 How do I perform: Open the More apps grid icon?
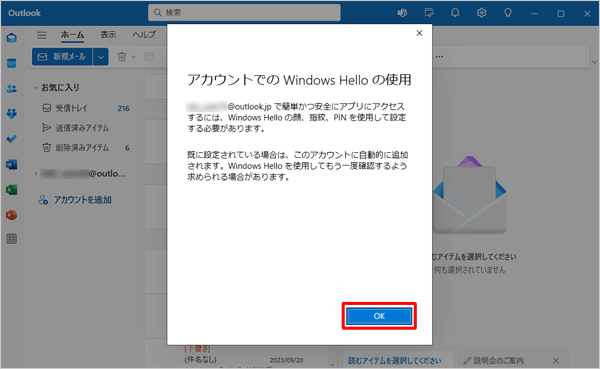point(11,239)
